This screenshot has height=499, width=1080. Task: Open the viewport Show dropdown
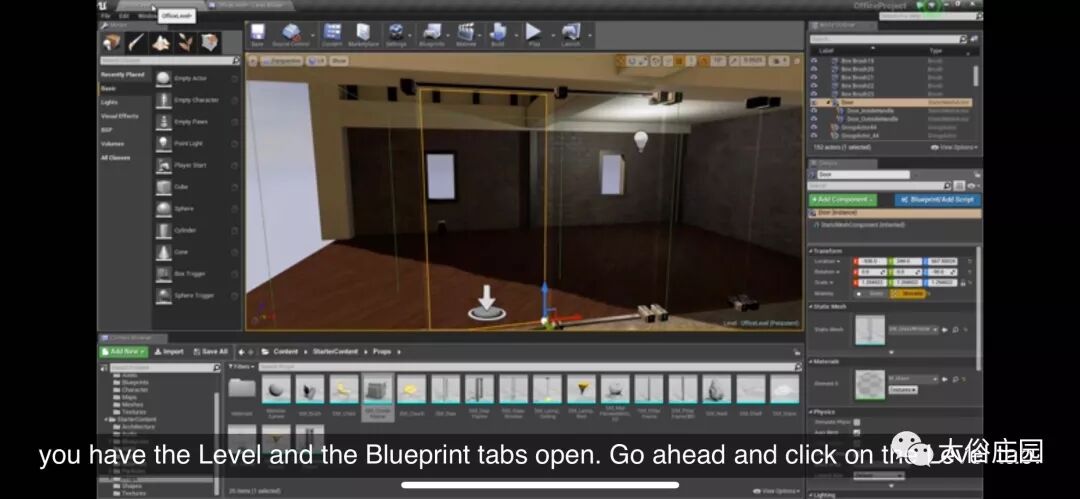(339, 61)
